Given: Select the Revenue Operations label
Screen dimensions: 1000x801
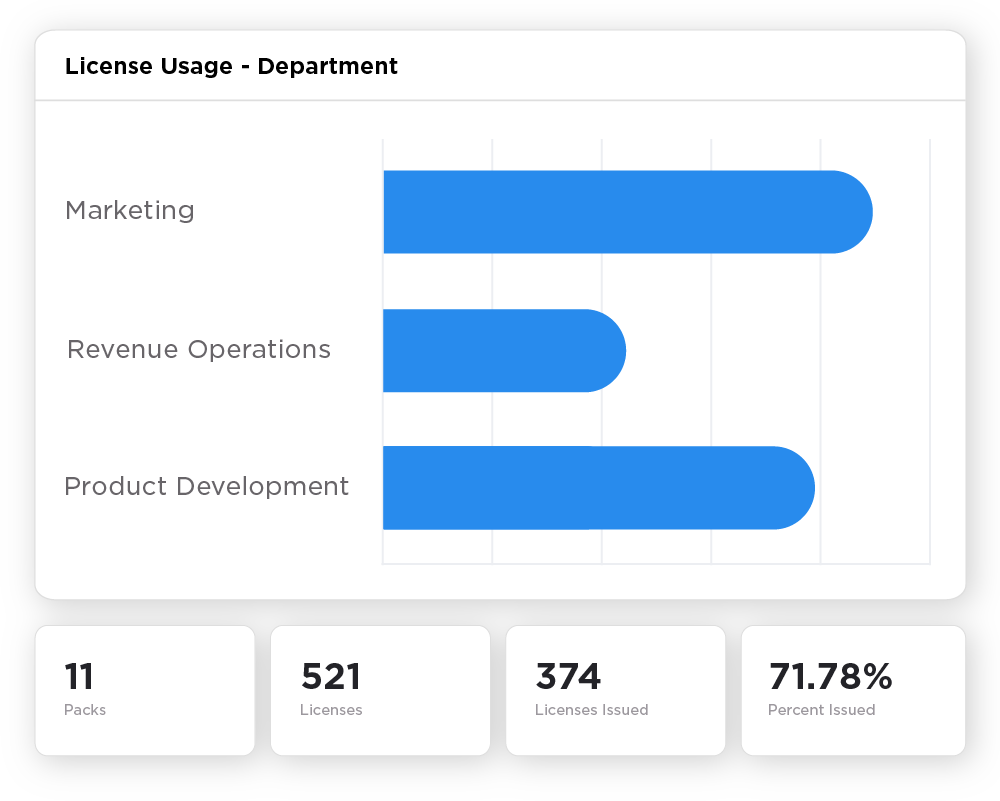Looking at the screenshot, I should [x=198, y=350].
